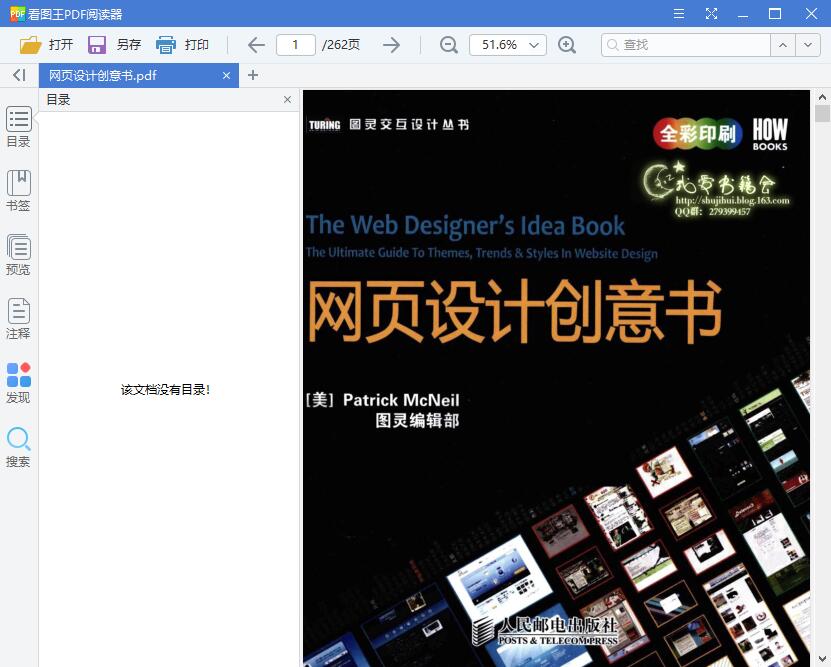
Task: Jump to next search result with down chevron
Action: [x=808, y=45]
